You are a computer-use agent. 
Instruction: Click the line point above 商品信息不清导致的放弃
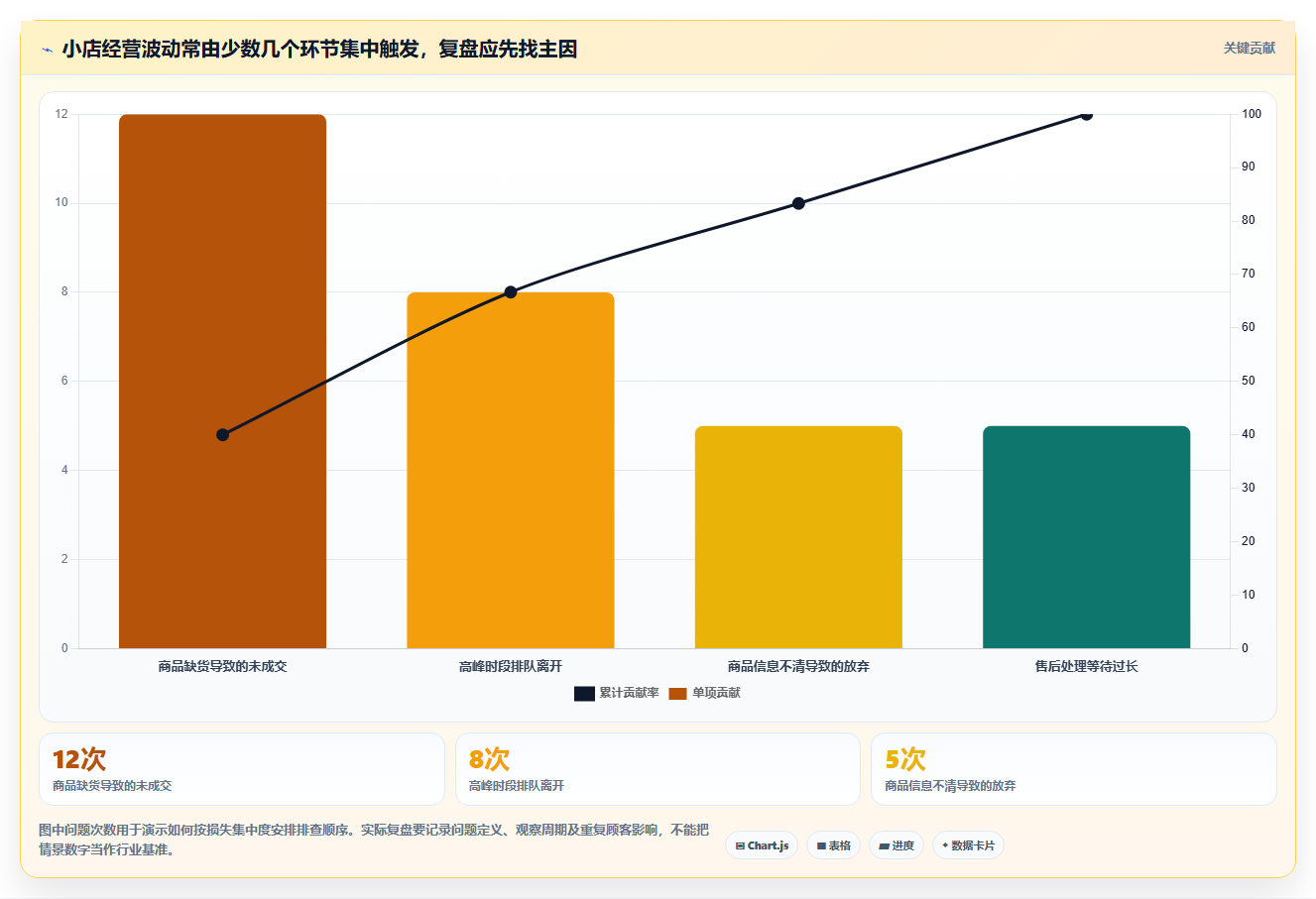[798, 203]
